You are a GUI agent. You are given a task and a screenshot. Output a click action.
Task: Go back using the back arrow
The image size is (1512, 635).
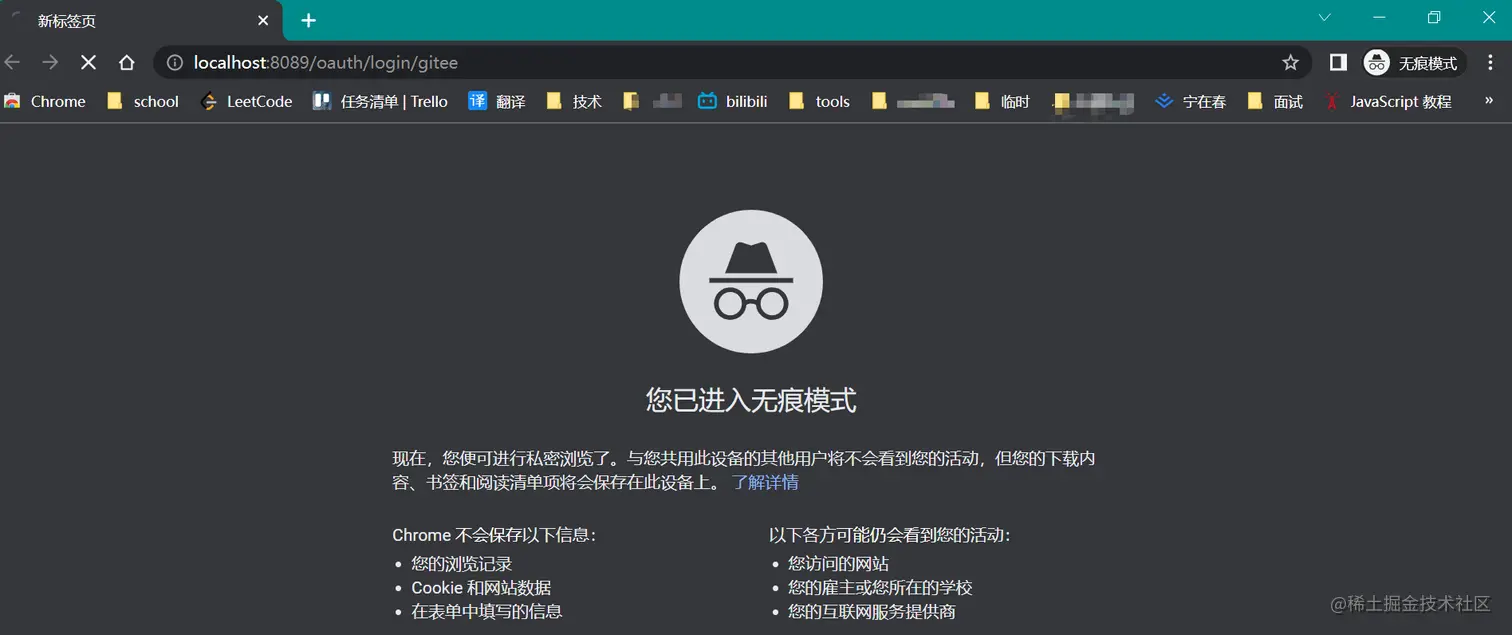tap(12, 62)
